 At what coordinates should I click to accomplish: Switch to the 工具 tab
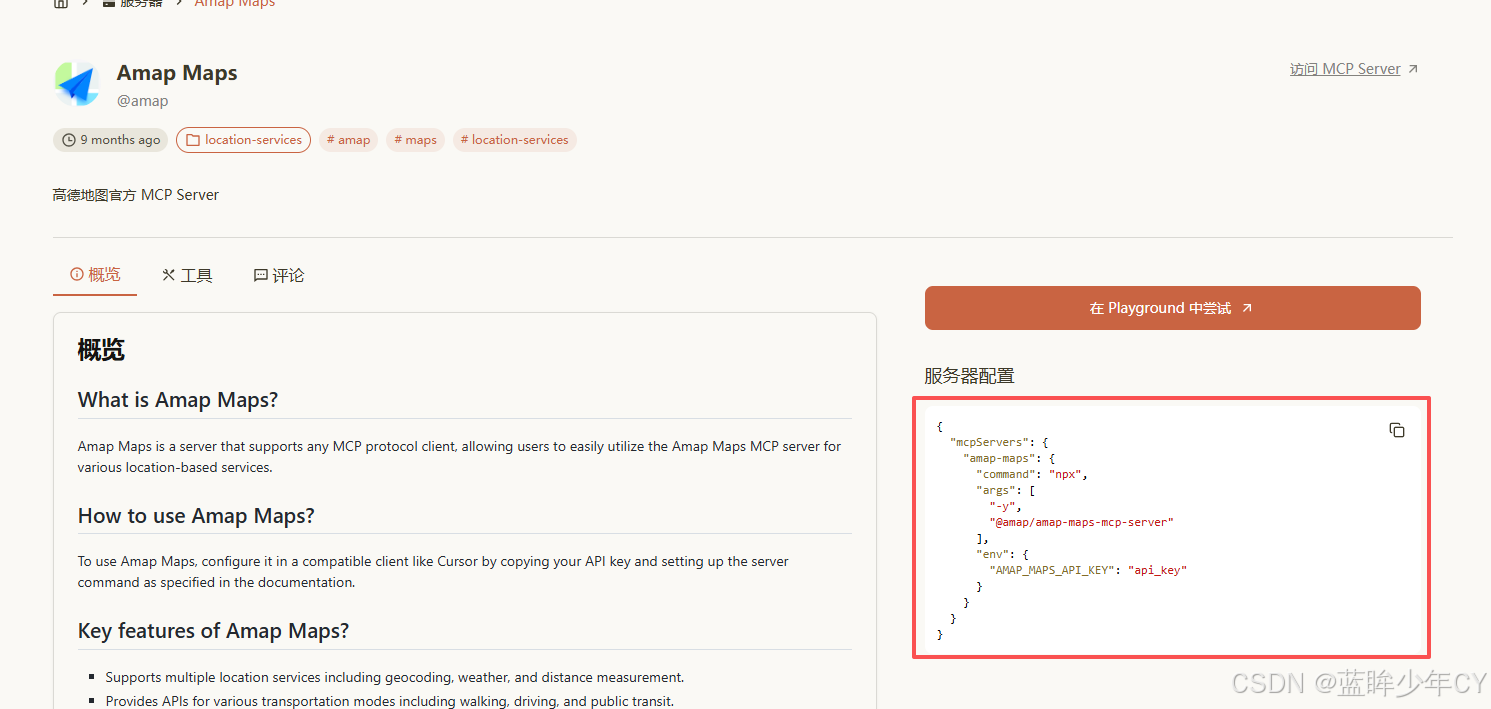(187, 275)
